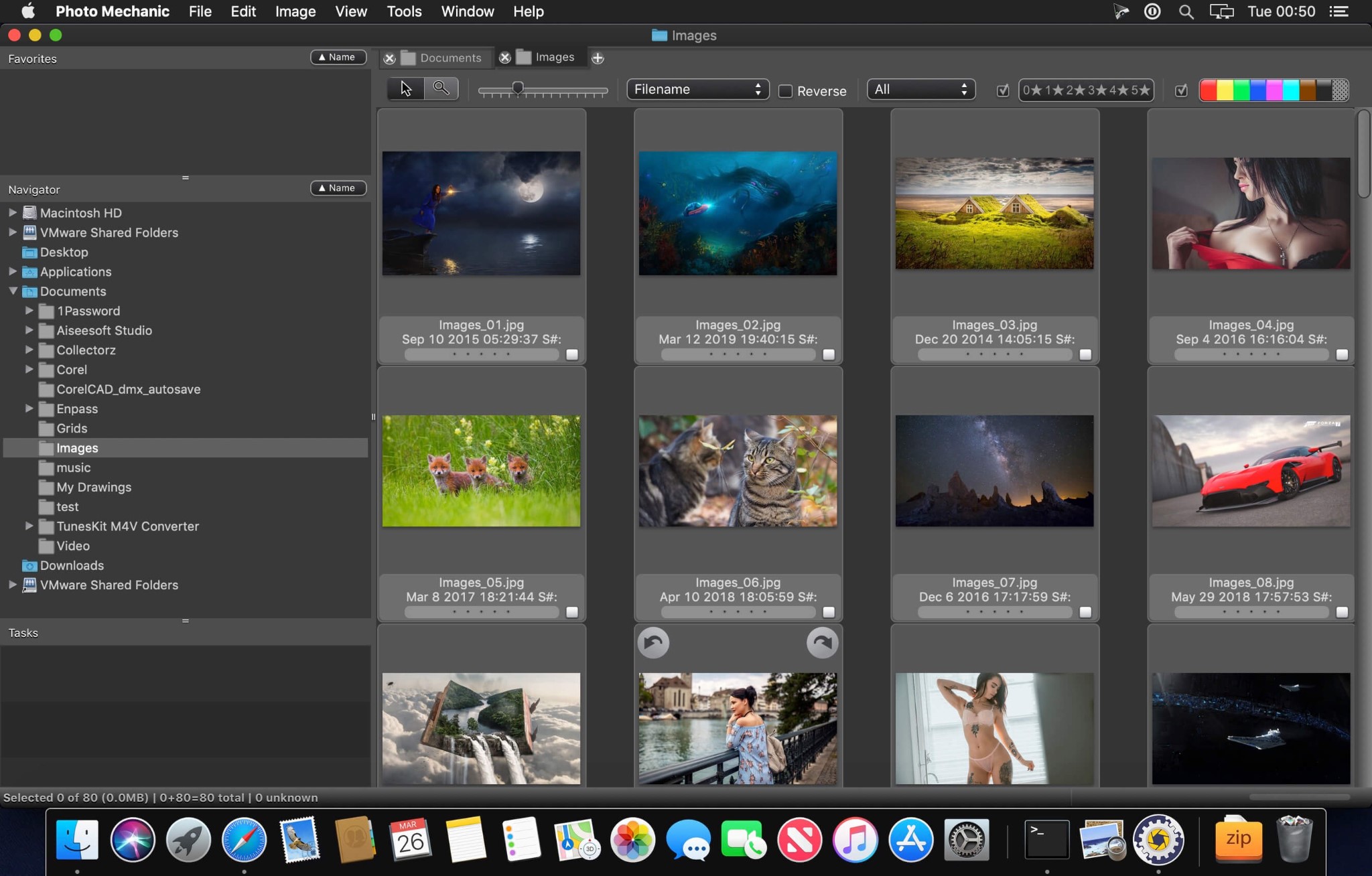
Task: Open the Filename sort dropdown menu
Action: pyautogui.click(x=697, y=89)
